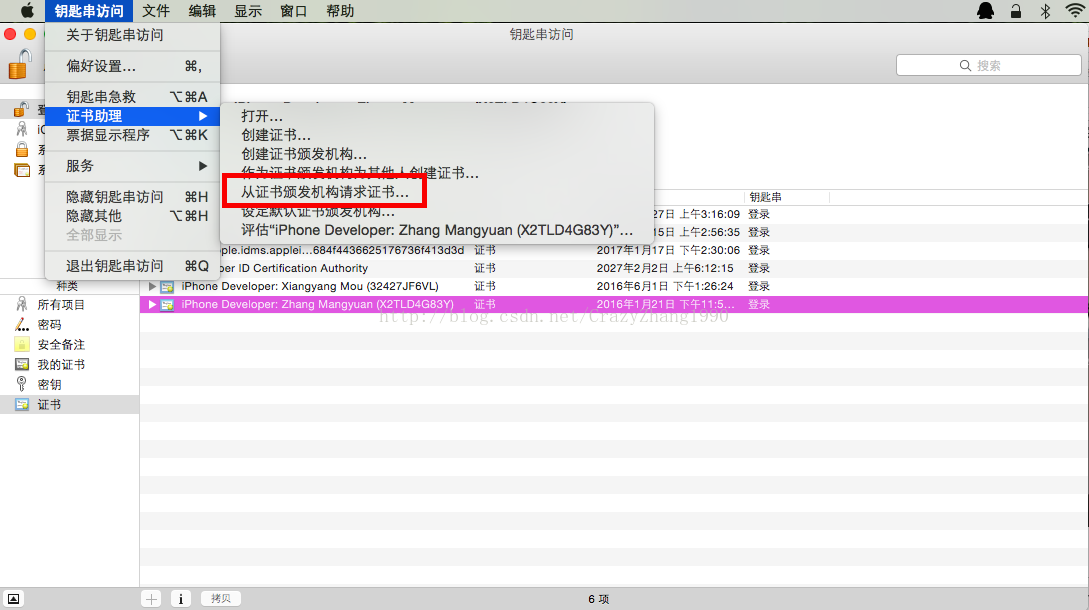Click certificate icon of Xiangyang Mou row
This screenshot has width=1089, height=610.
[167, 286]
